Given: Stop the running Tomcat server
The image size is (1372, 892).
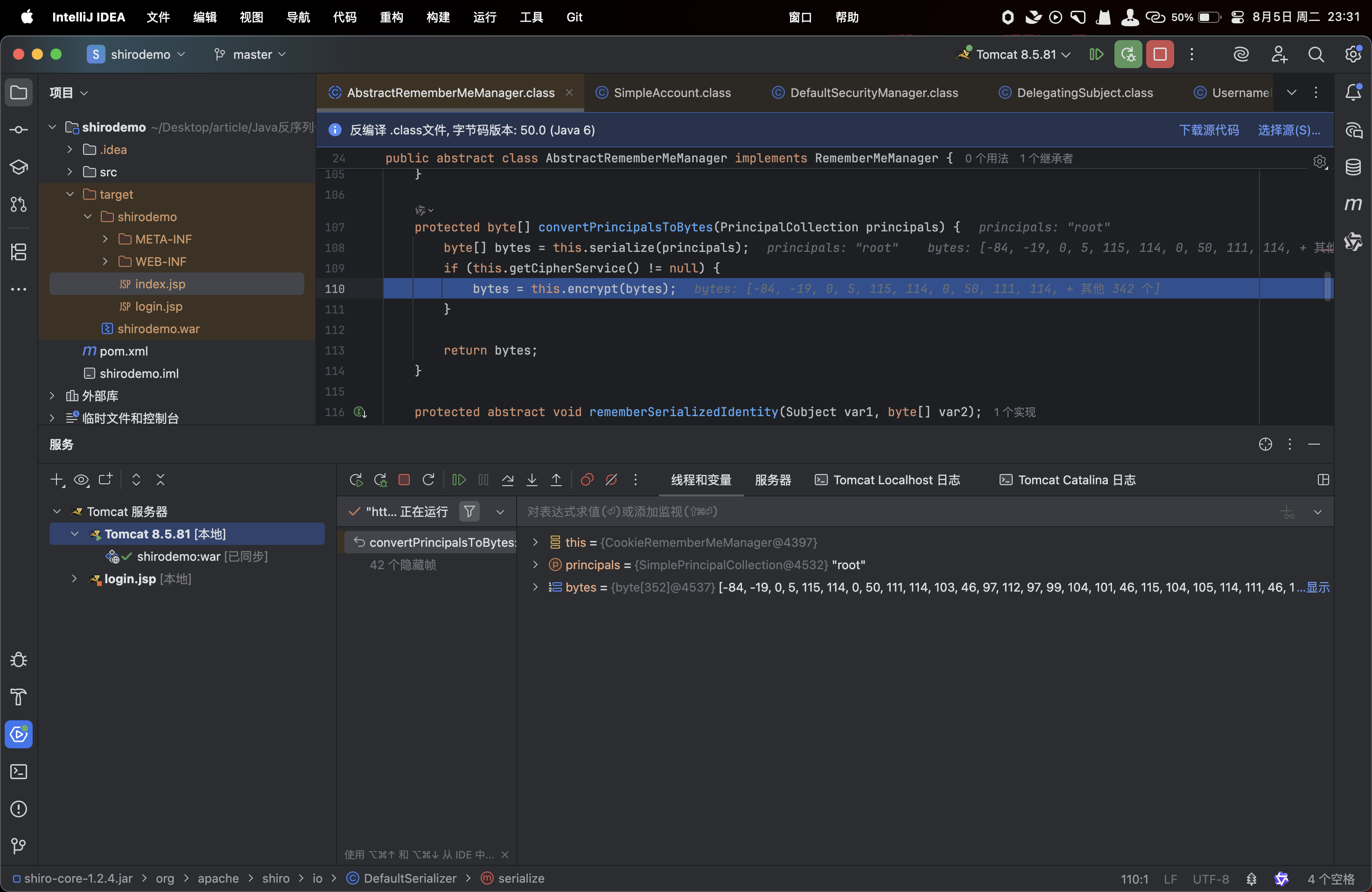Looking at the screenshot, I should pos(1159,54).
